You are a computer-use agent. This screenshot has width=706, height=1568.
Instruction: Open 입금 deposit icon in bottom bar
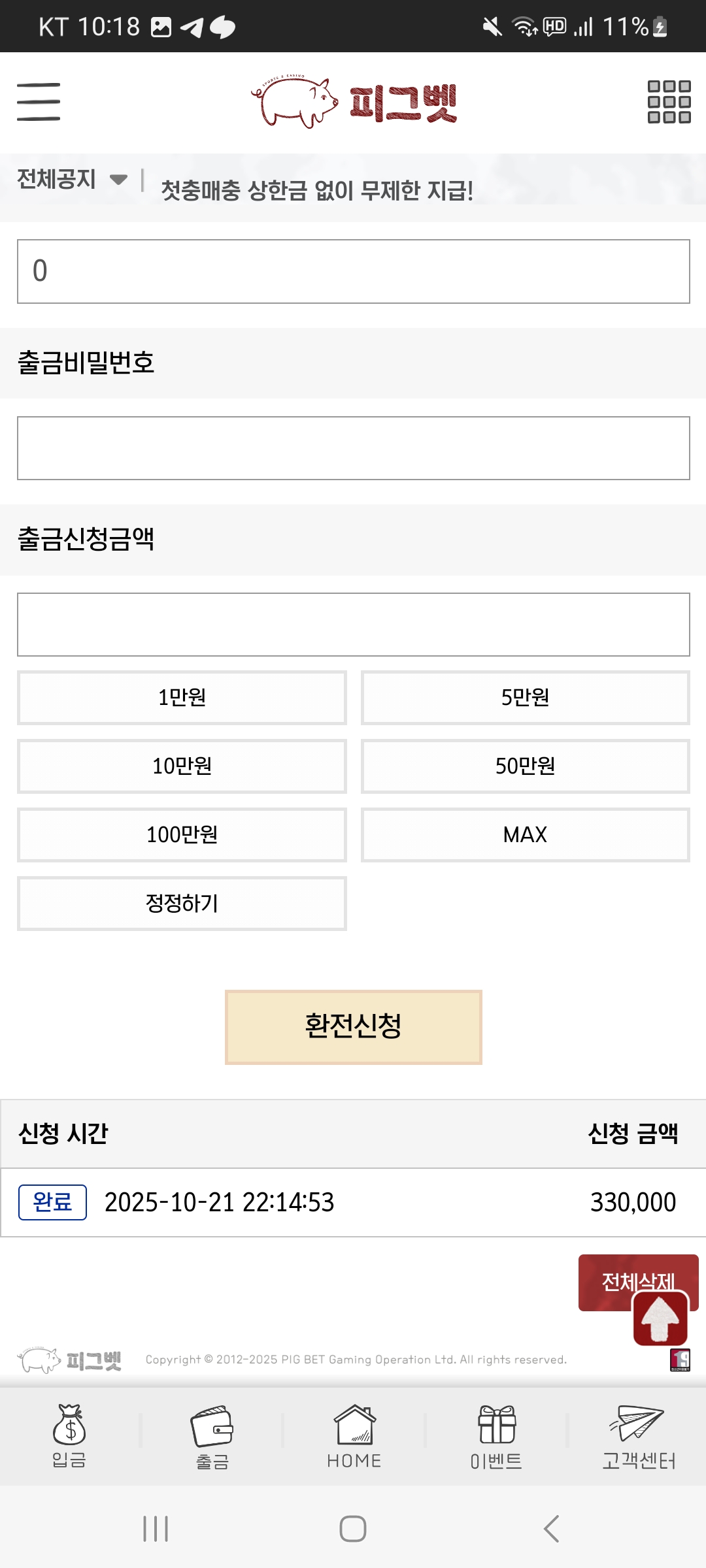pyautogui.click(x=69, y=1437)
